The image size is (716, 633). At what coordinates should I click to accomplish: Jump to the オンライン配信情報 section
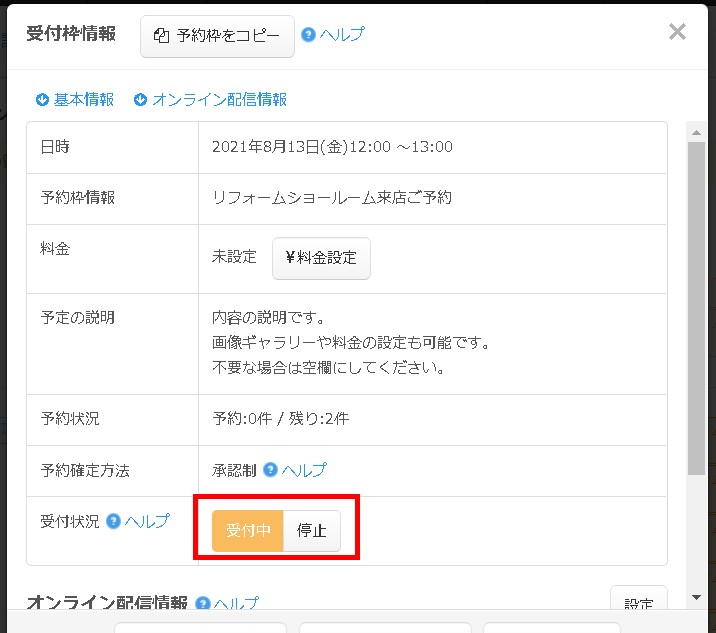[x=219, y=100]
